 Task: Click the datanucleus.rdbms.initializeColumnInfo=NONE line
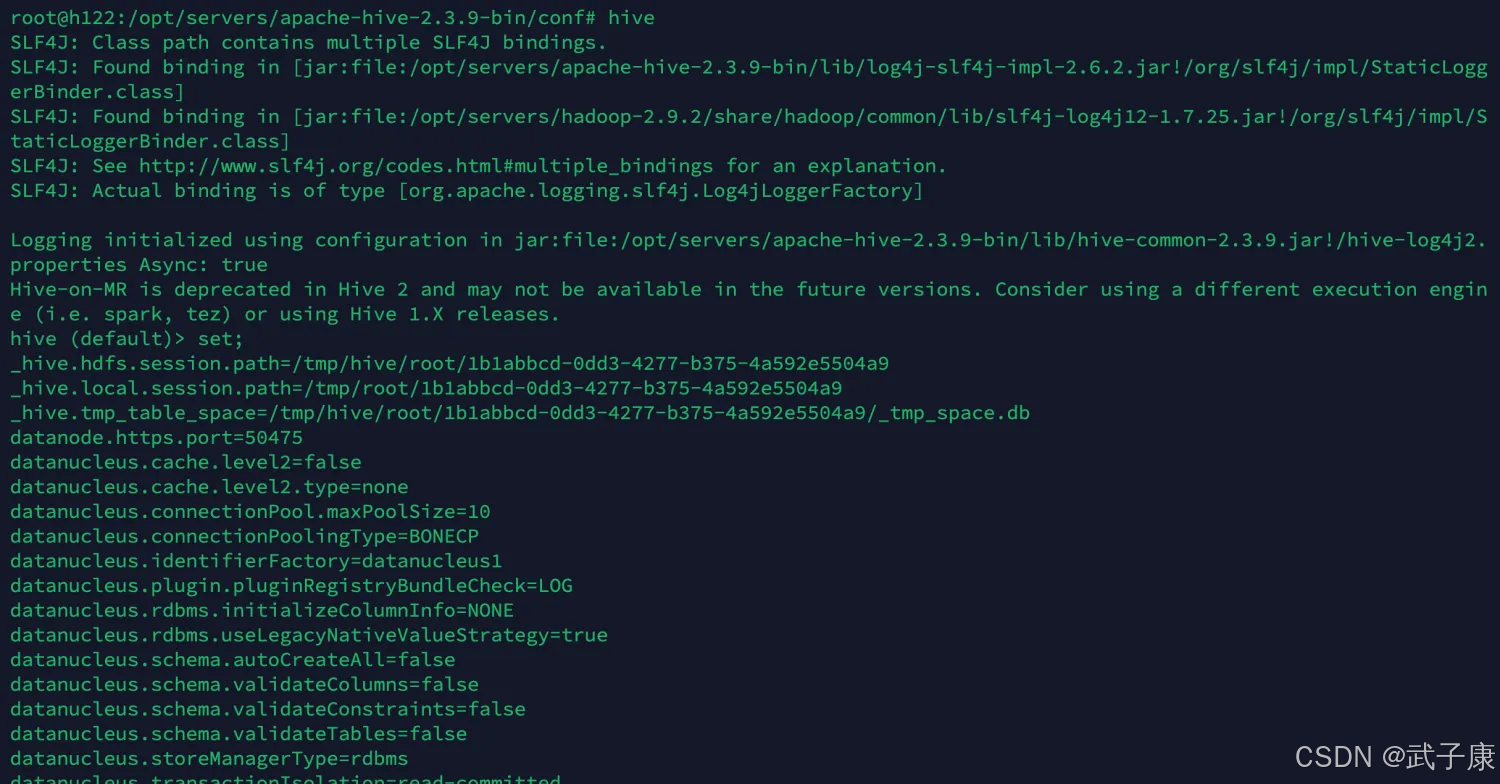tap(262, 610)
